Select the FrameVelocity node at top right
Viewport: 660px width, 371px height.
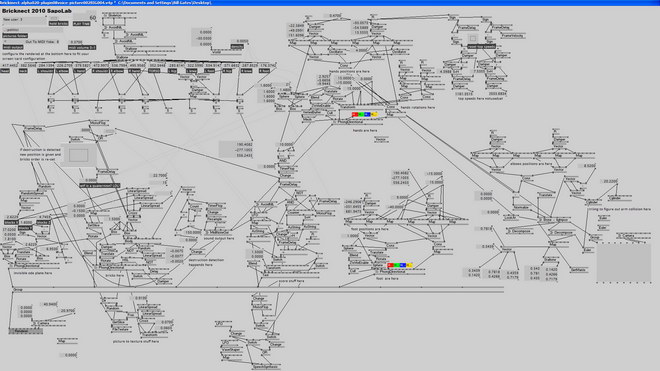tap(512, 36)
